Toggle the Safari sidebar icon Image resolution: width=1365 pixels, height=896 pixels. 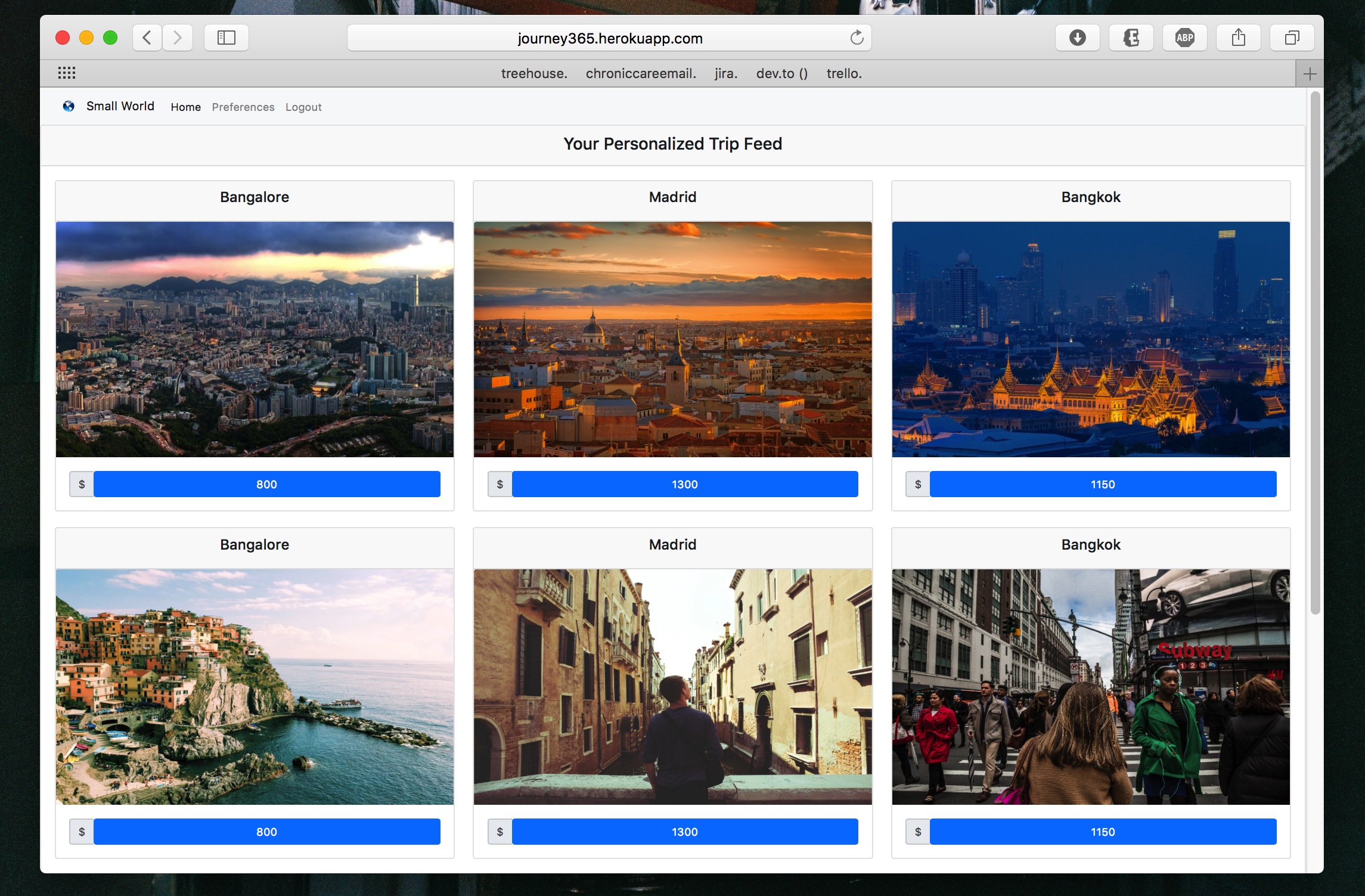point(227,38)
